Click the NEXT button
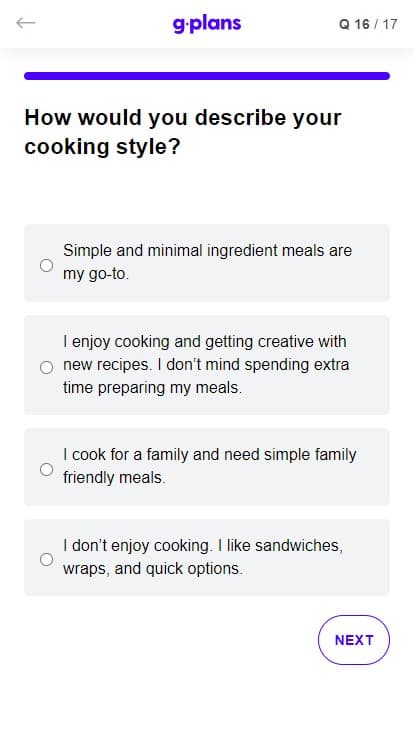Screen dimensions: 414x736 (354, 640)
